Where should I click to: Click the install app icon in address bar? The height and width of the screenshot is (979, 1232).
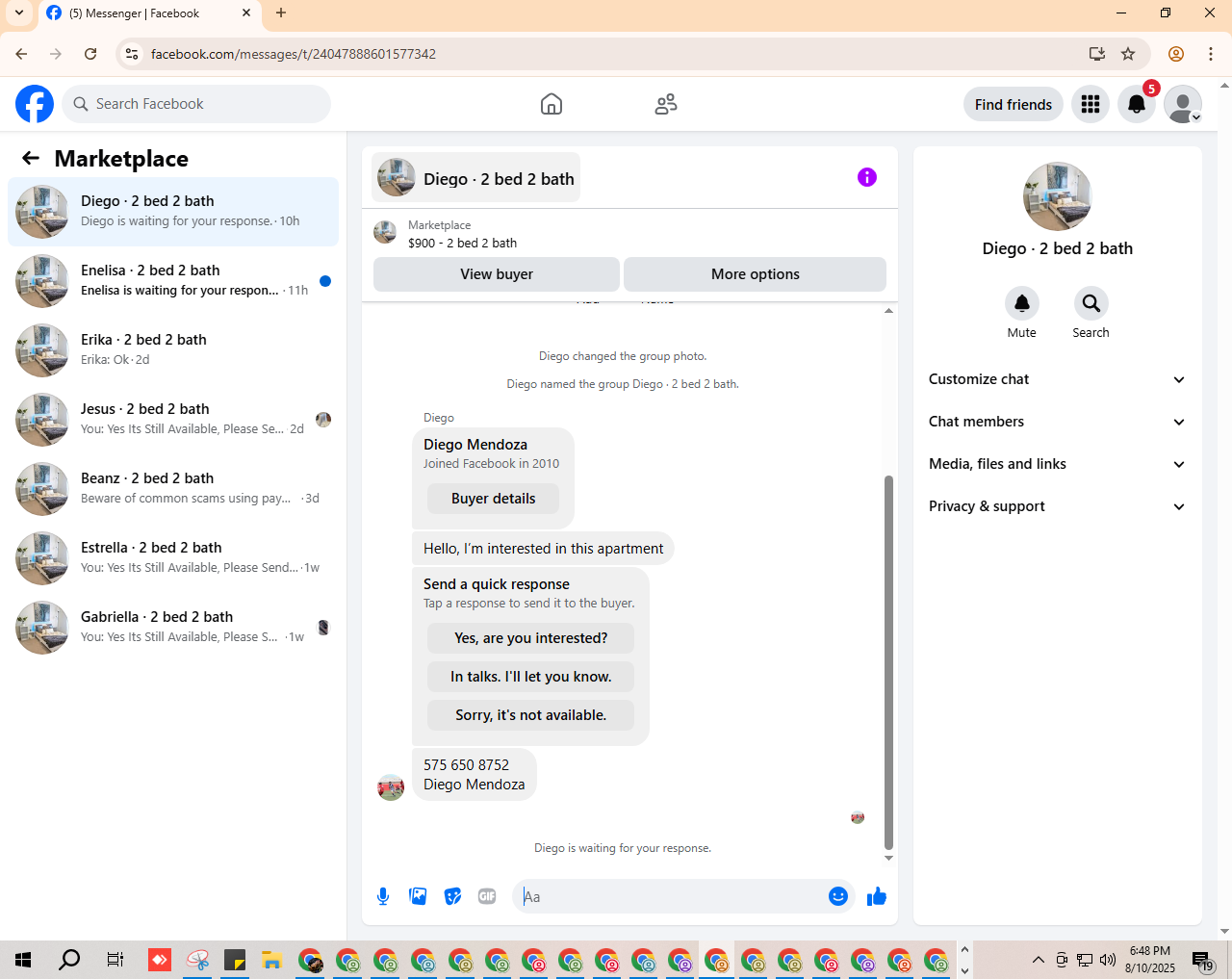[1097, 54]
